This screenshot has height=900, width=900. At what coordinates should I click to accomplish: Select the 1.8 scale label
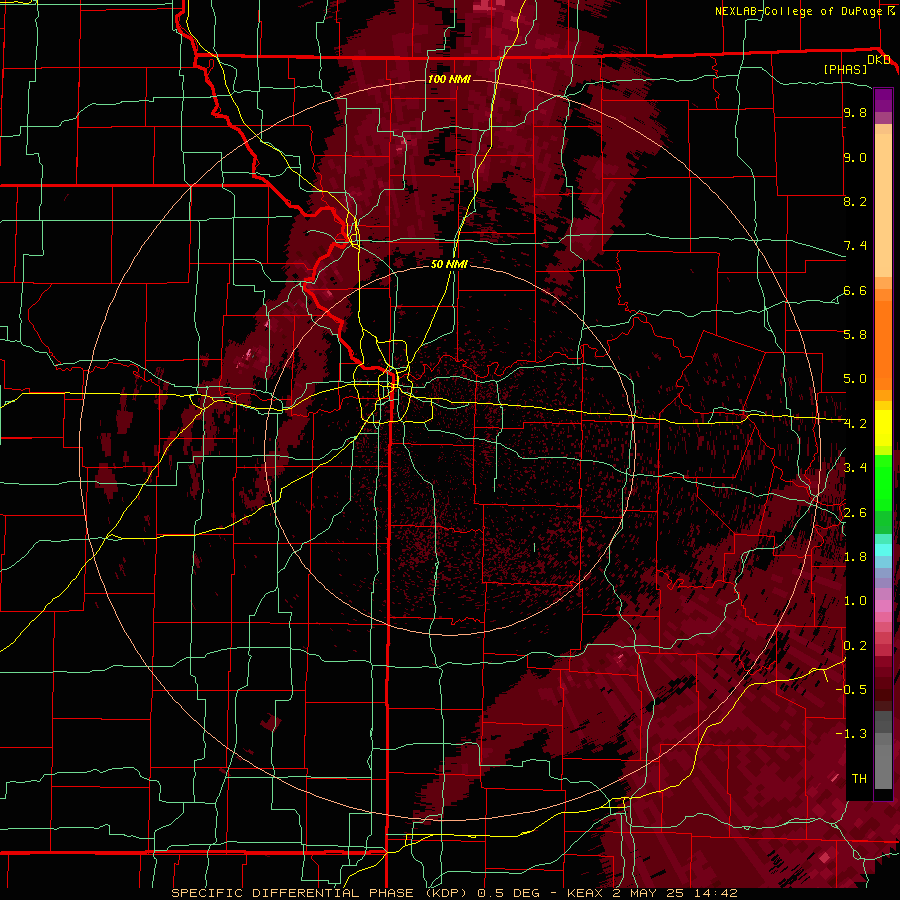tap(855, 557)
